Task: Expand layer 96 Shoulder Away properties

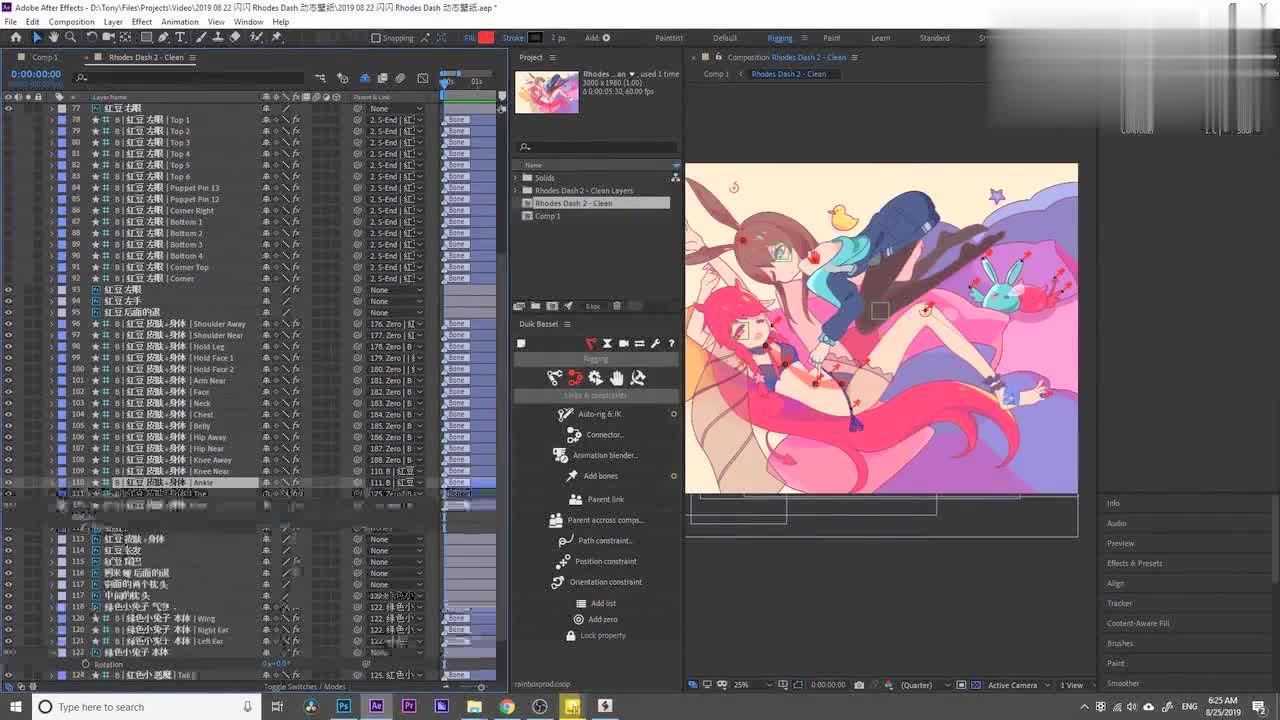Action: pyautogui.click(x=52, y=324)
